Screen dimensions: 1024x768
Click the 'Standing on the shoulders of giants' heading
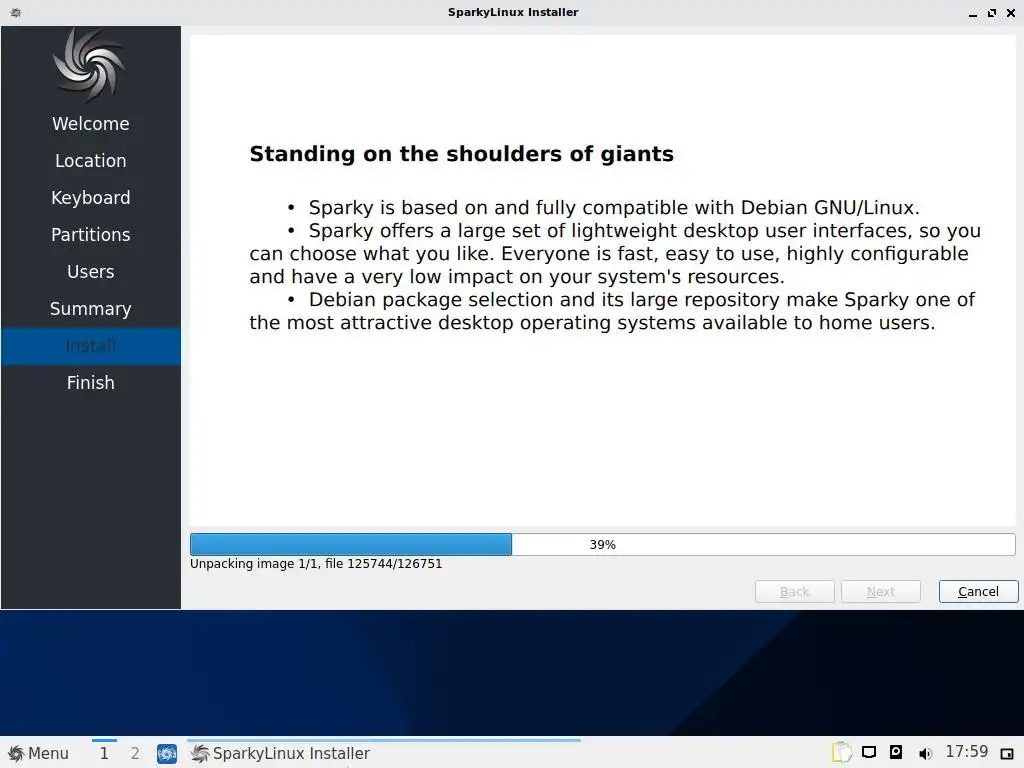pyautogui.click(x=461, y=154)
